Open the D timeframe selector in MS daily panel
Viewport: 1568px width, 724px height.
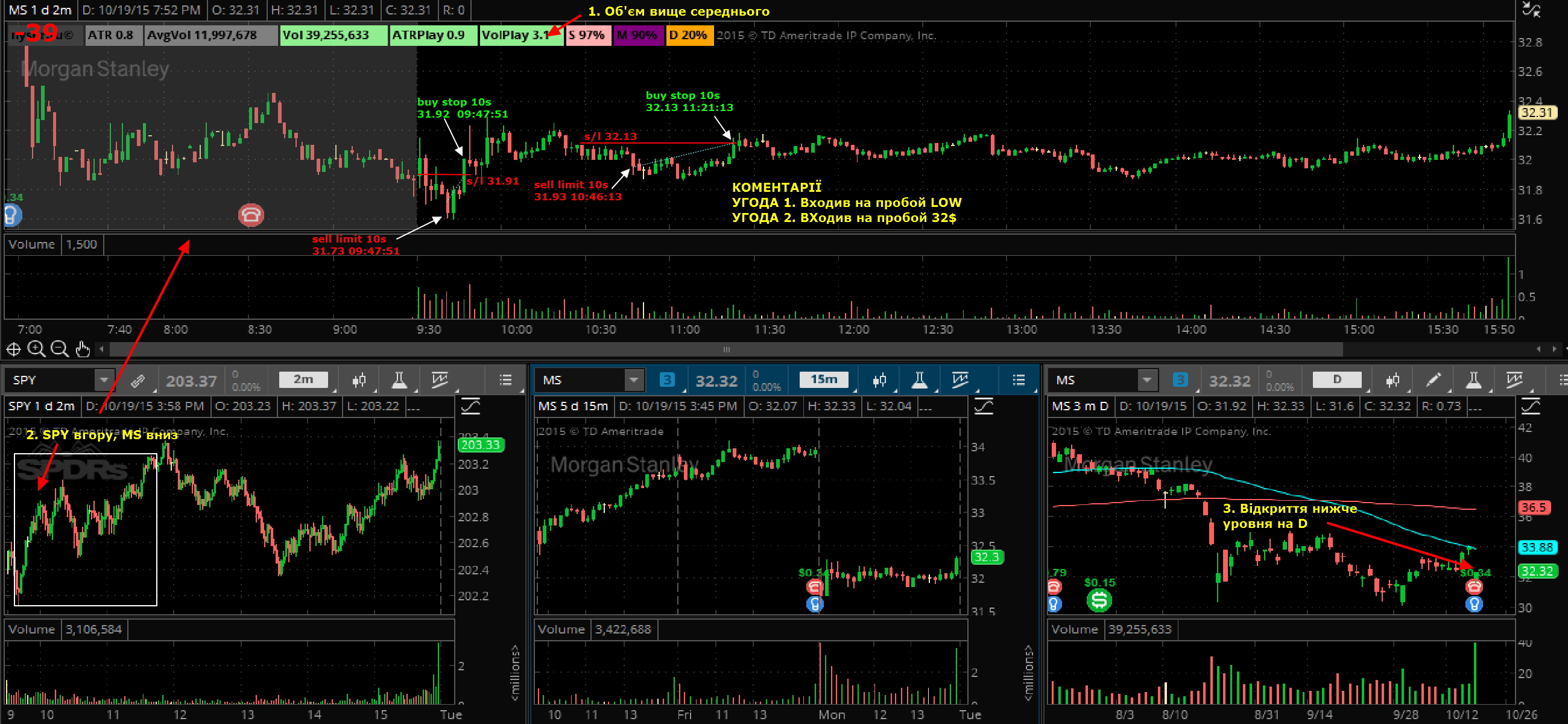click(x=1336, y=380)
